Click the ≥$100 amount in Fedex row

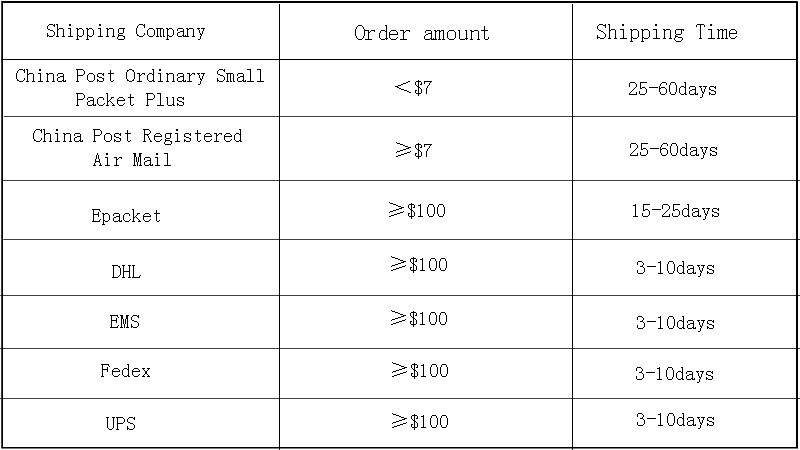coord(418,371)
